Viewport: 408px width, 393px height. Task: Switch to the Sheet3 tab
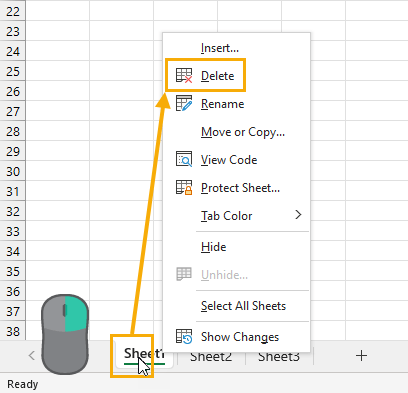point(279,357)
